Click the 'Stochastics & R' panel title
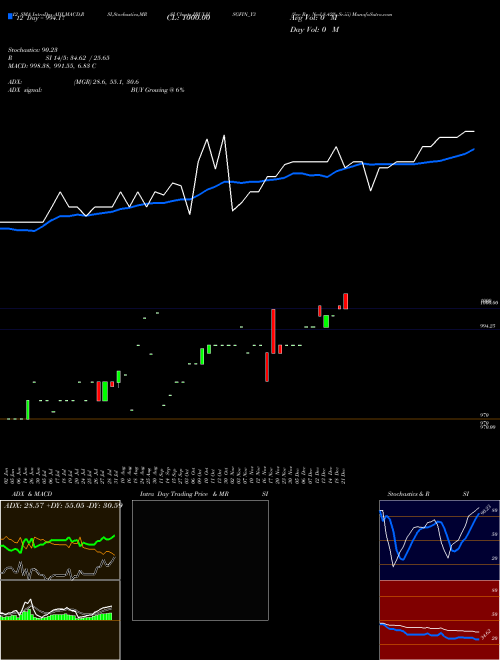 click(x=408, y=494)
